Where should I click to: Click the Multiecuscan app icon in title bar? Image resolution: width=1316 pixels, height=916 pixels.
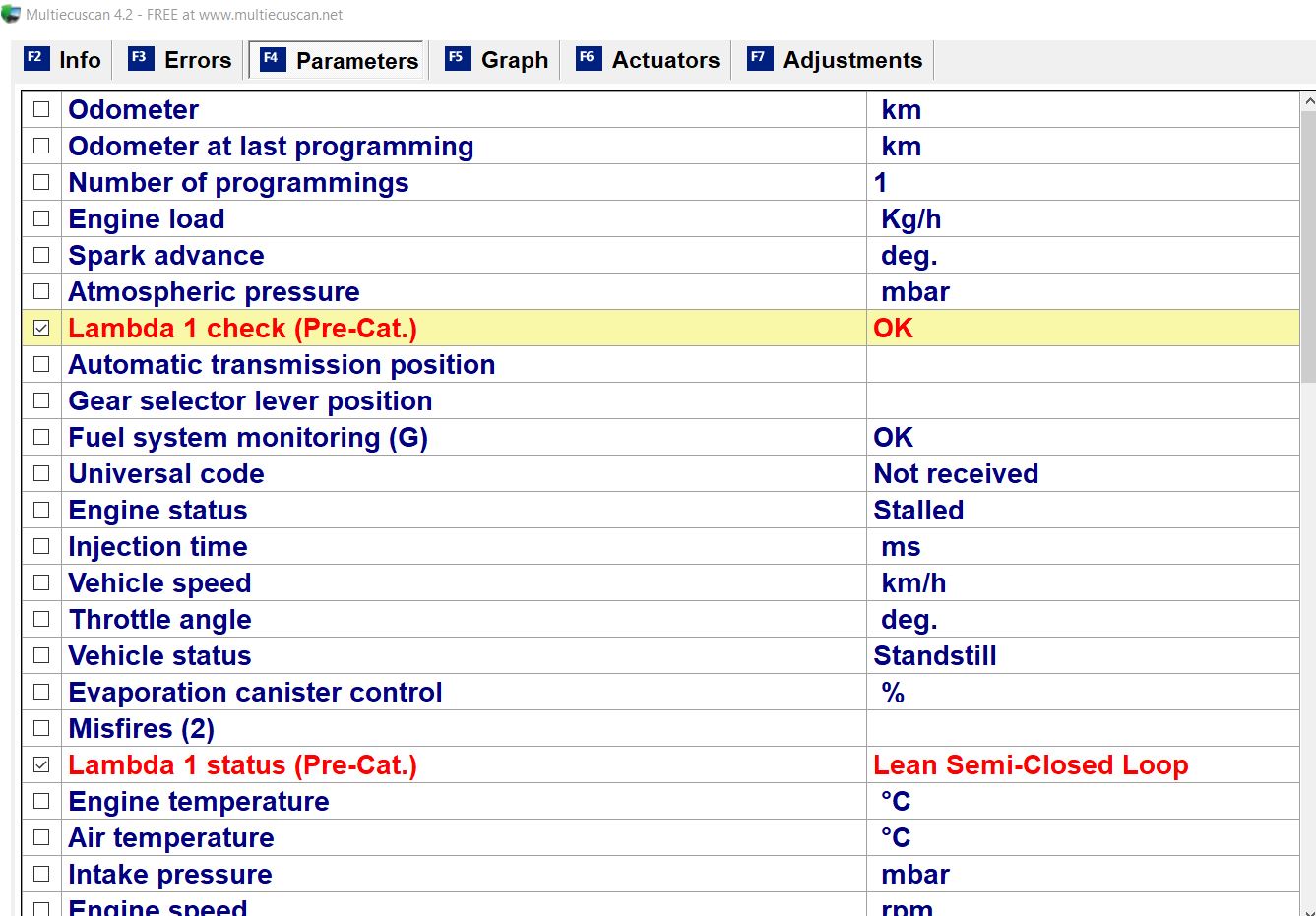pos(11,14)
